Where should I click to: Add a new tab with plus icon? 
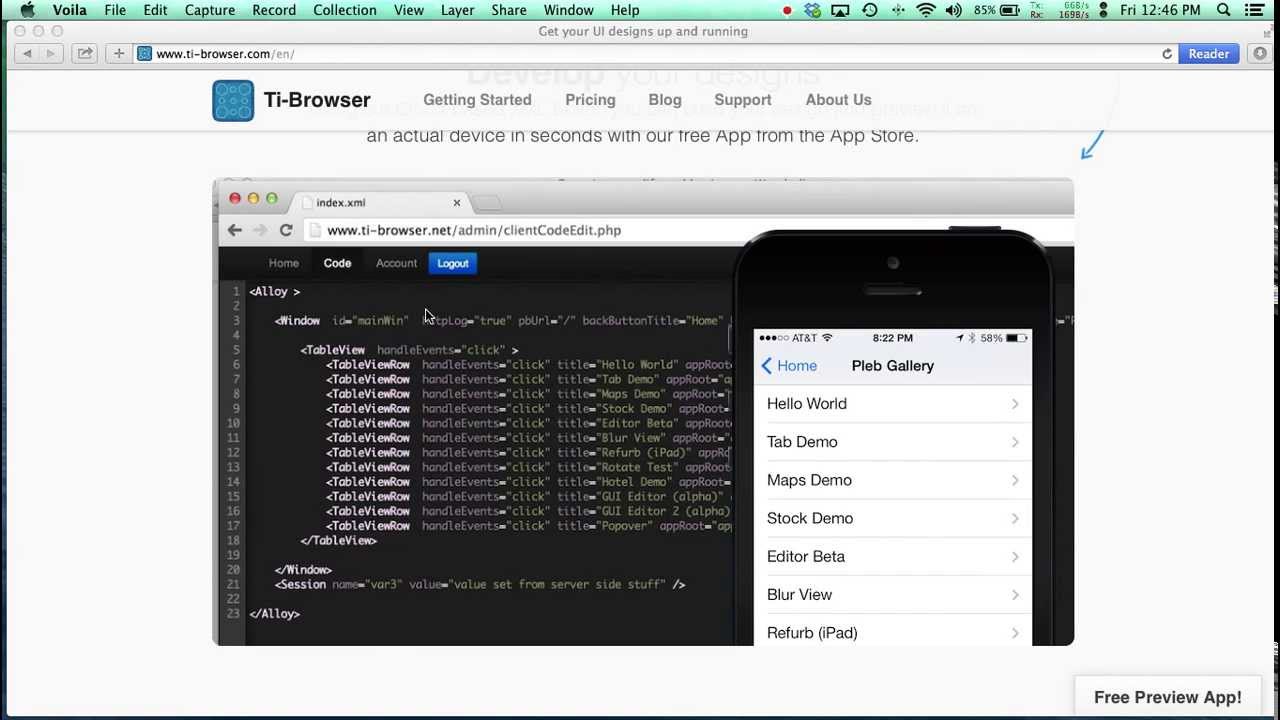point(119,54)
